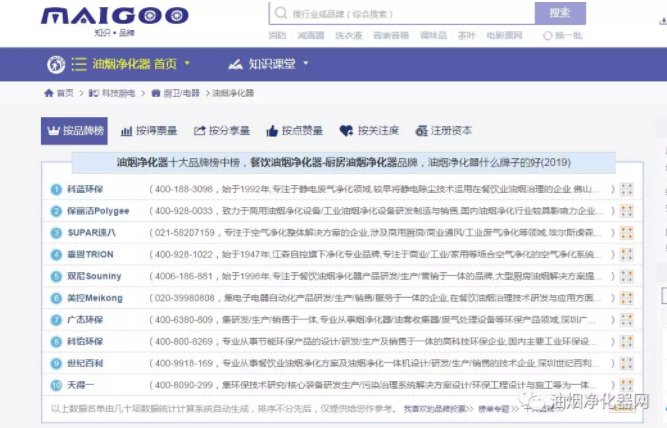Click the grid icon in SUPAR速八 row

pyautogui.click(x=627, y=233)
